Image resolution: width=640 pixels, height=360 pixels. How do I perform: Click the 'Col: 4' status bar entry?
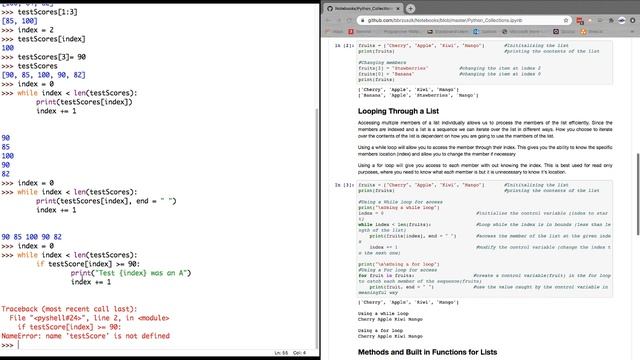[299, 353]
